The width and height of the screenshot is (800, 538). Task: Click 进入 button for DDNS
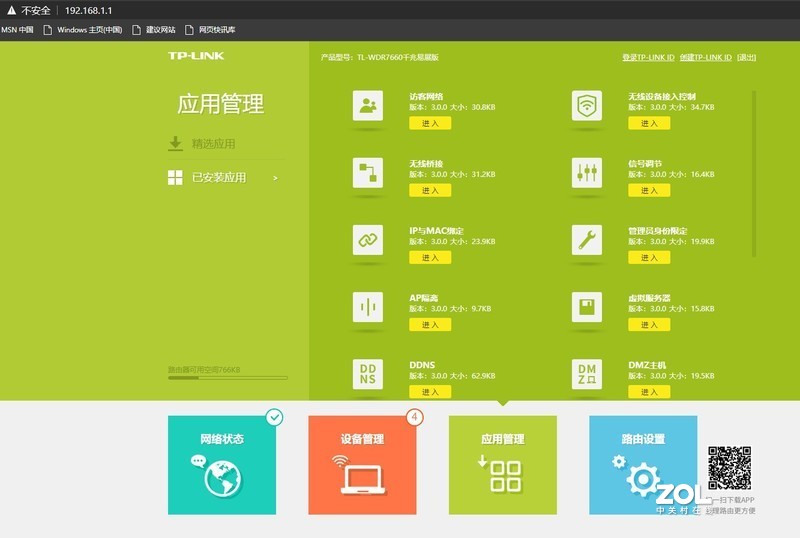(x=430, y=392)
